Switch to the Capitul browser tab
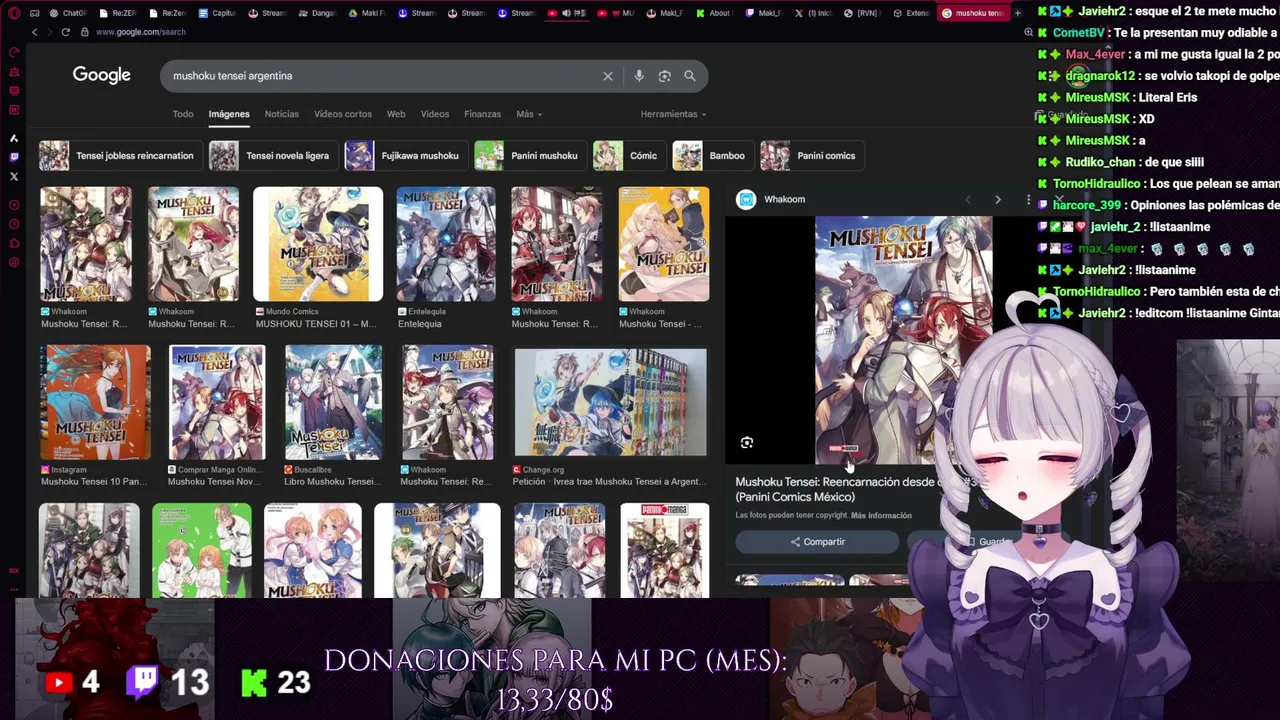This screenshot has height=720, width=1280. tap(218, 13)
